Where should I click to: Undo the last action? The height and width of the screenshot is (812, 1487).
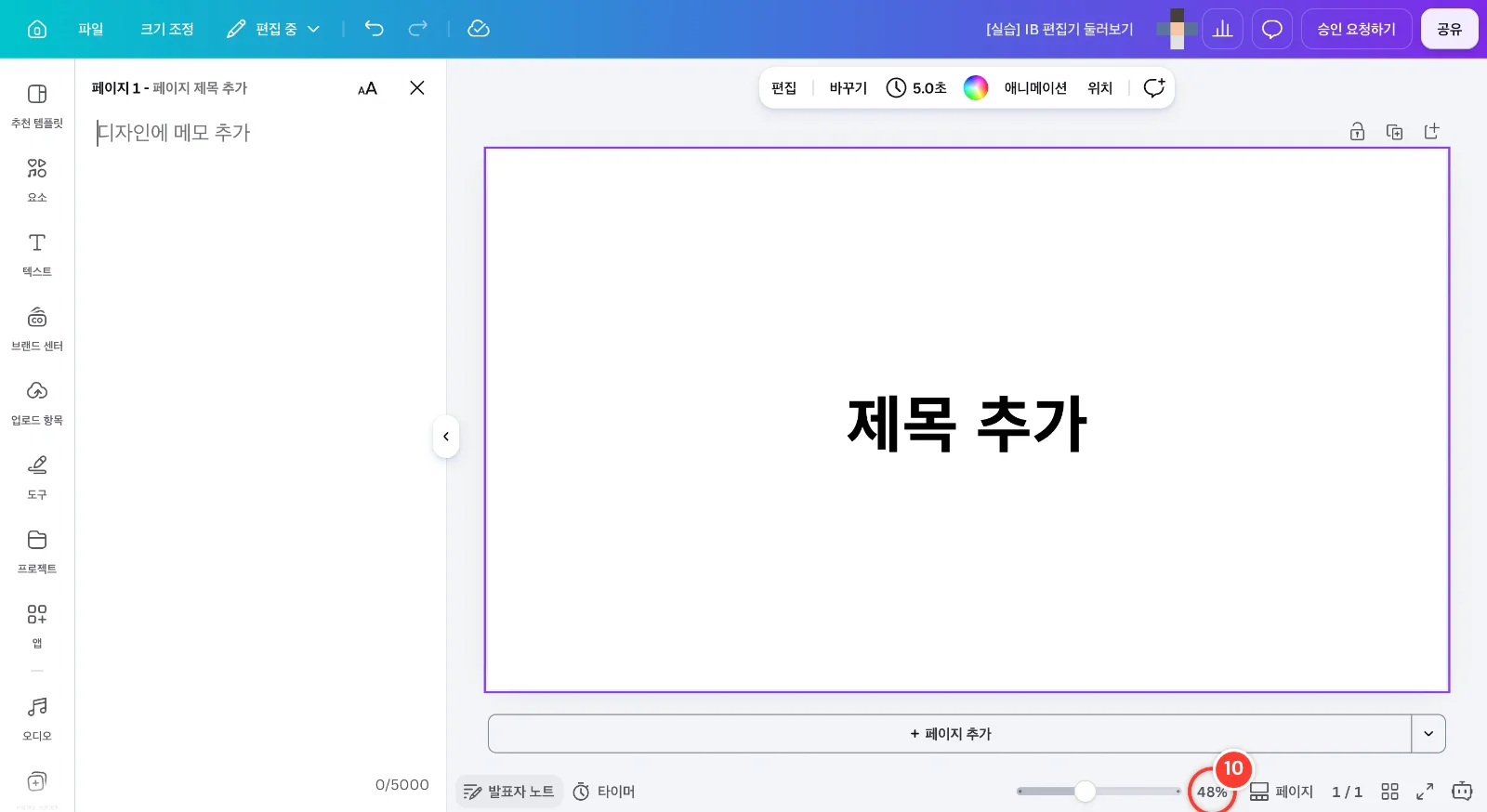[x=374, y=29]
